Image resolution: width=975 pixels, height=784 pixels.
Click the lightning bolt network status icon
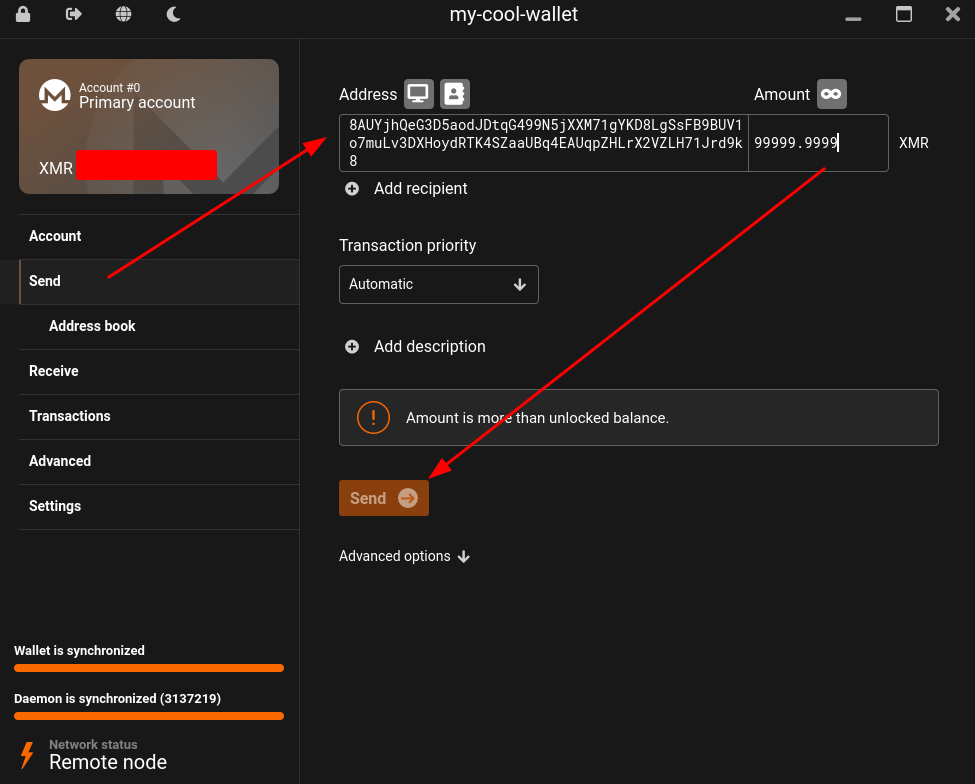pos(27,755)
